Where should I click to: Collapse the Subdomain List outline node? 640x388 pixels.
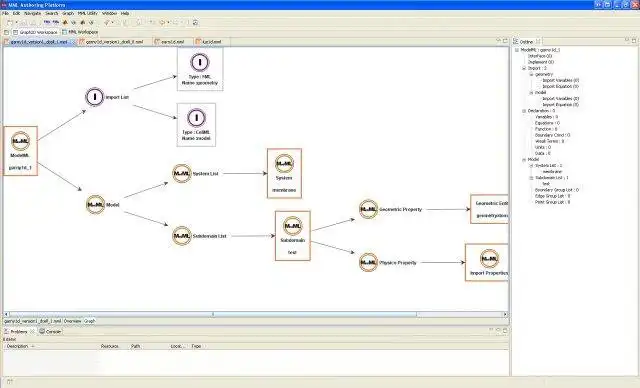click(531, 178)
